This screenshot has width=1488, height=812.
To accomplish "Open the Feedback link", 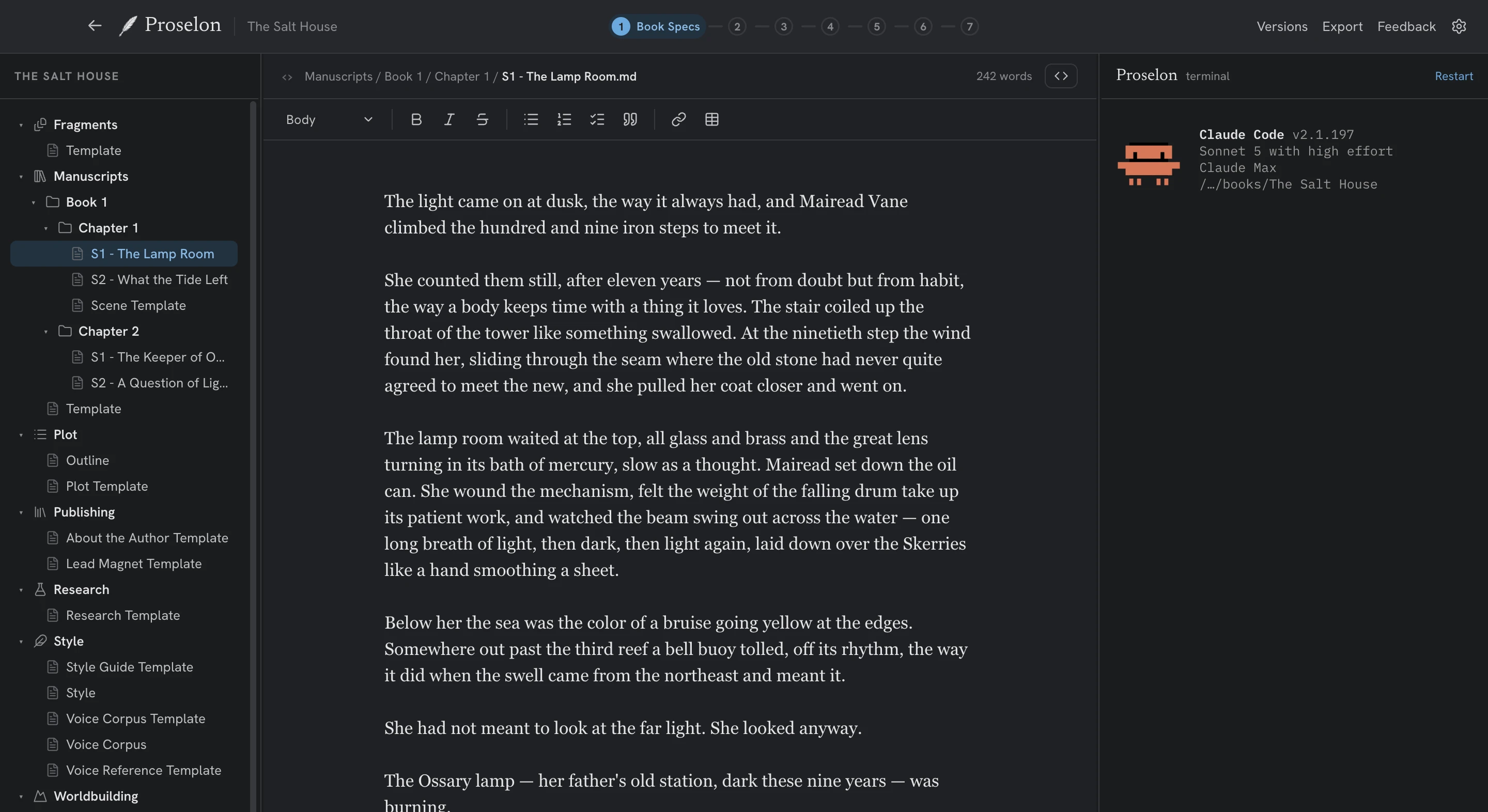I will coord(1406,26).
